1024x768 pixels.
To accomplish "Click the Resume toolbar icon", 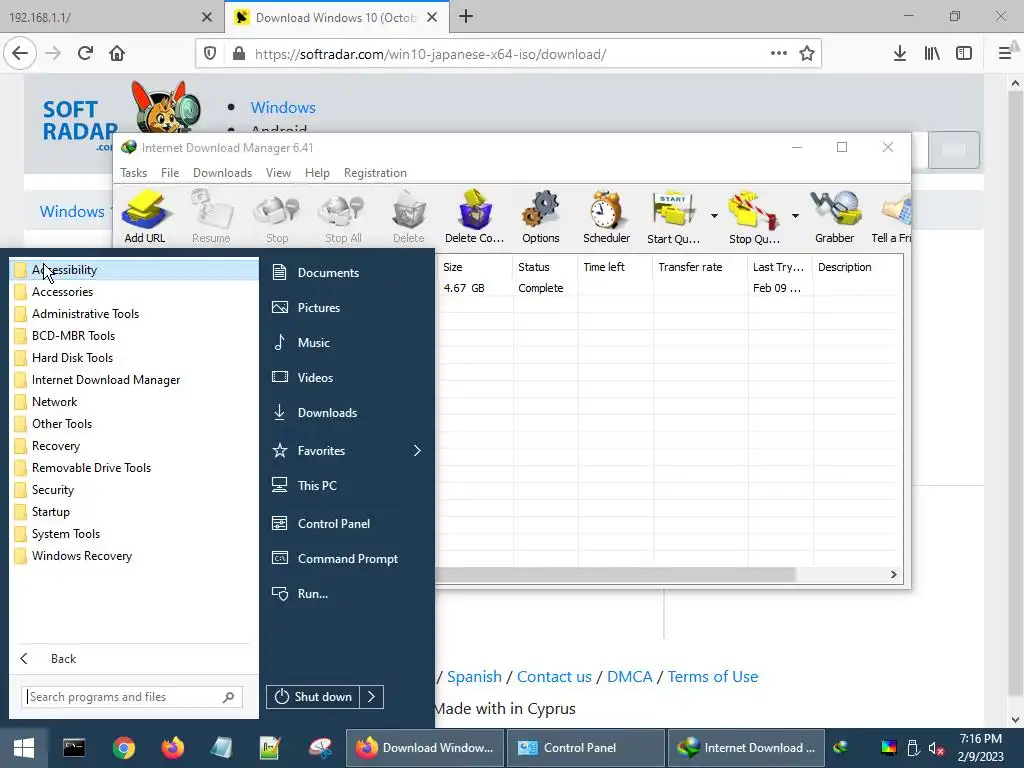I will [x=211, y=217].
